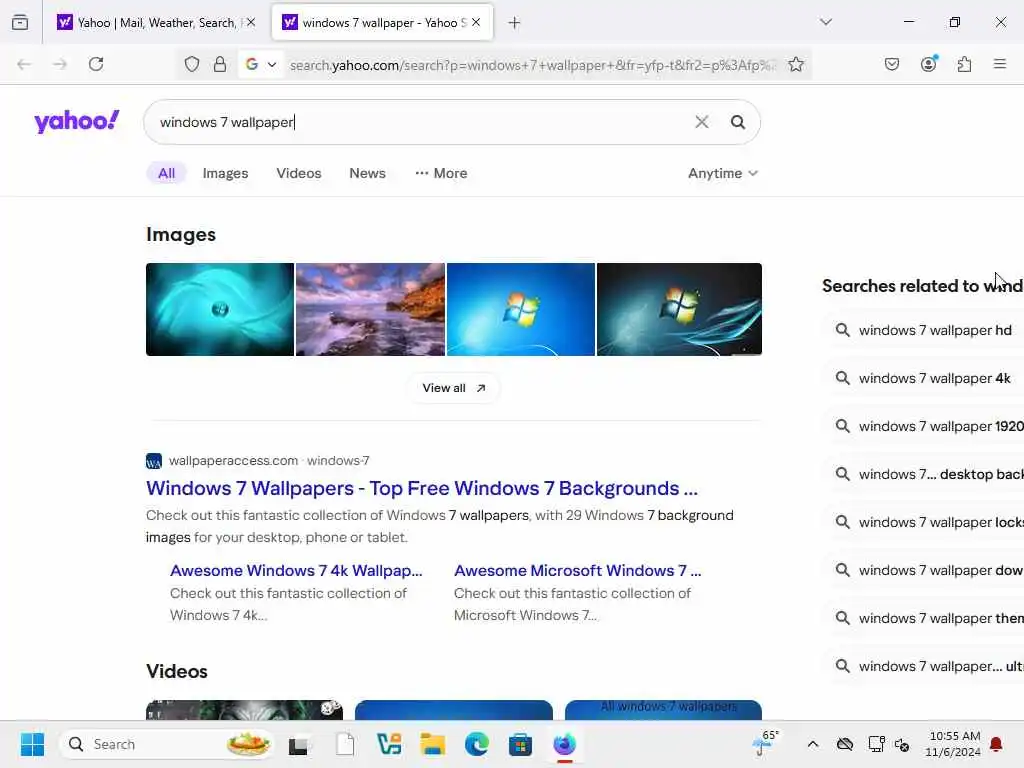This screenshot has height=768, width=1024.
Task: Click the notification bell in the system tray
Action: click(996, 744)
